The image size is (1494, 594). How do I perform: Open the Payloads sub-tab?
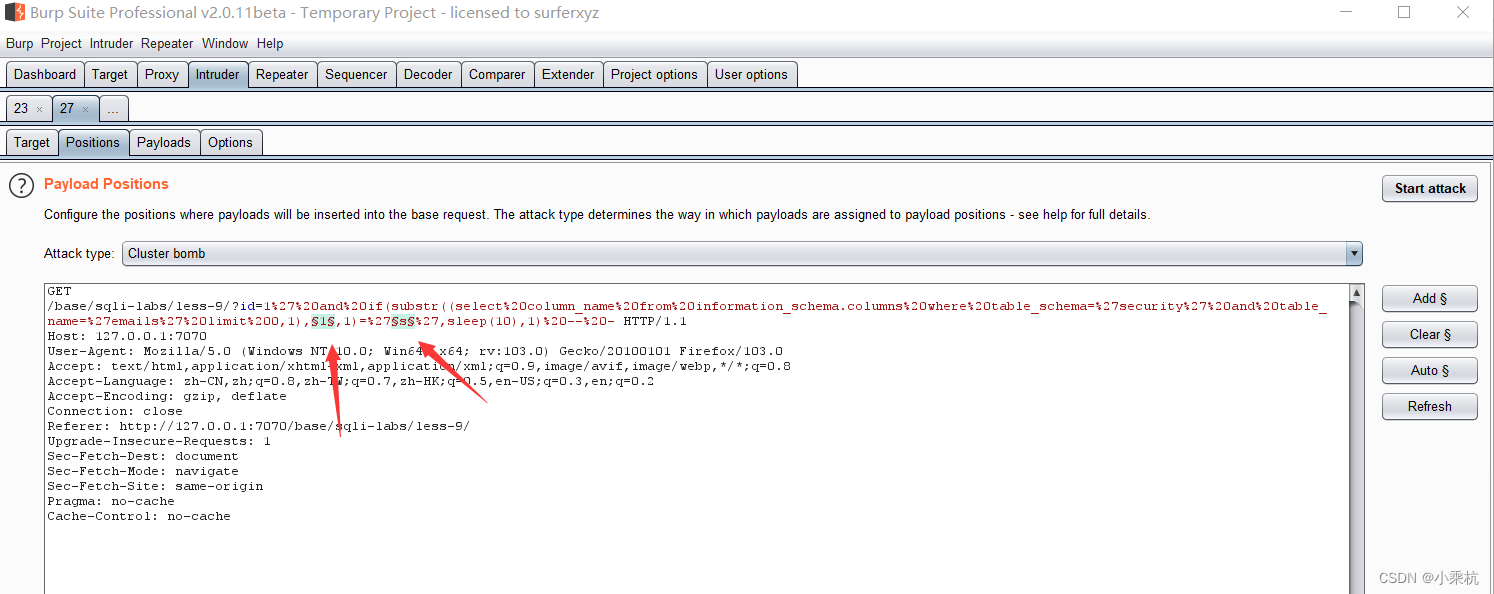[164, 143]
